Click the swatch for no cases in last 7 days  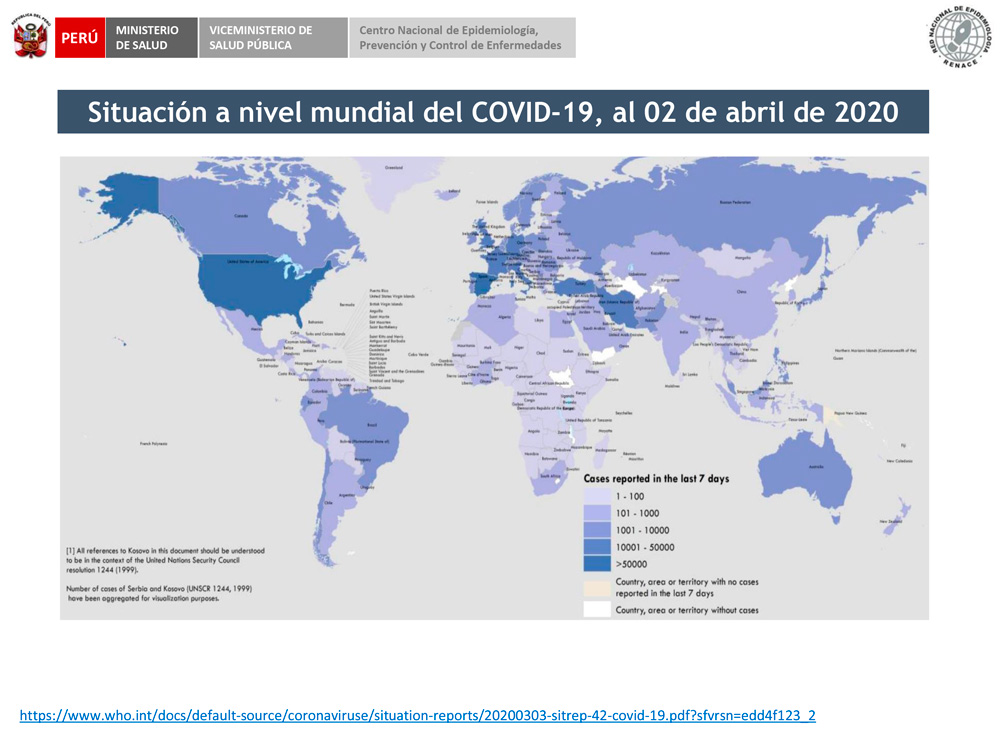pyautogui.click(x=596, y=587)
